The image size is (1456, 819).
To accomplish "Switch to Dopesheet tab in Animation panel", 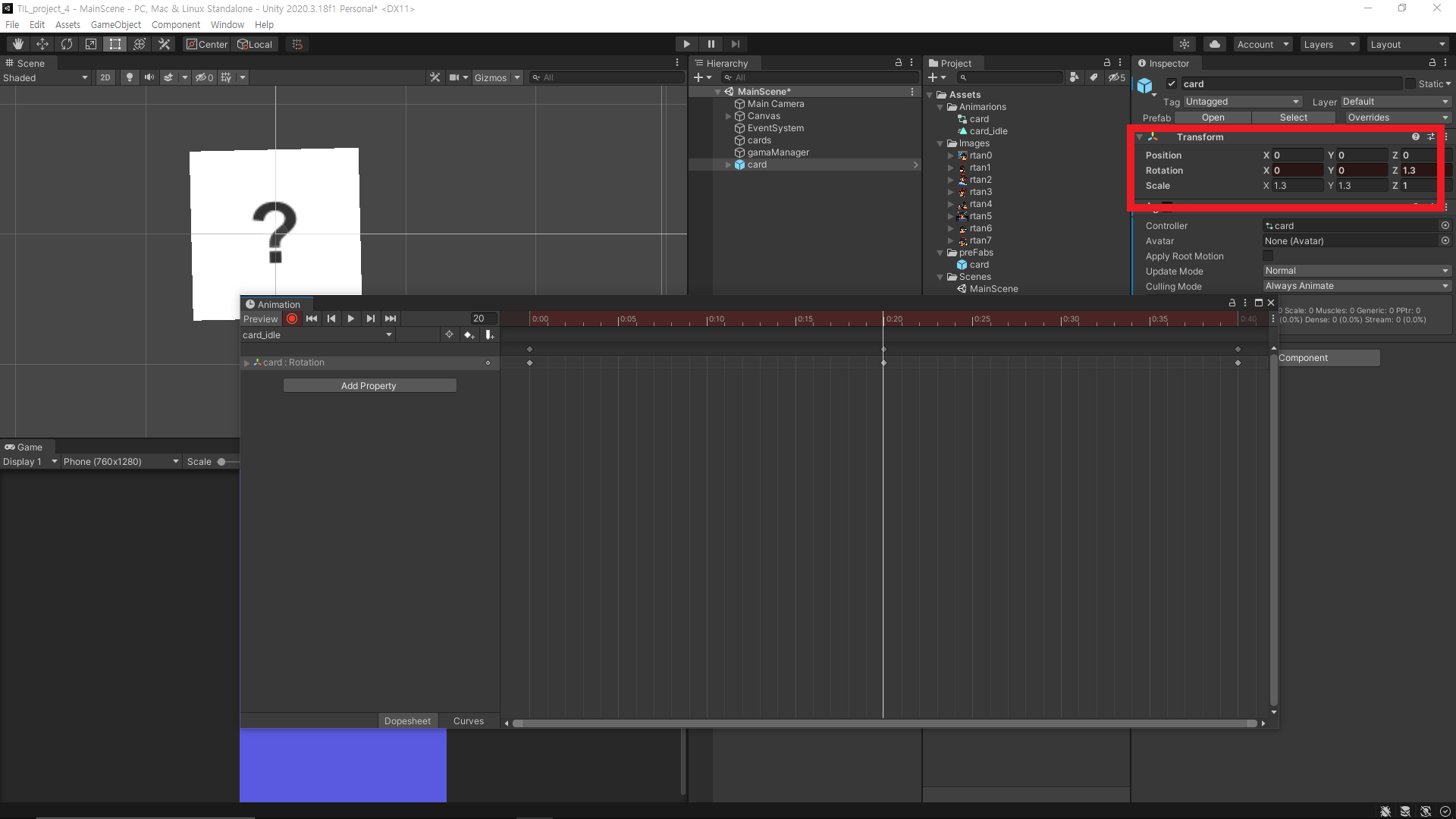I will point(407,720).
